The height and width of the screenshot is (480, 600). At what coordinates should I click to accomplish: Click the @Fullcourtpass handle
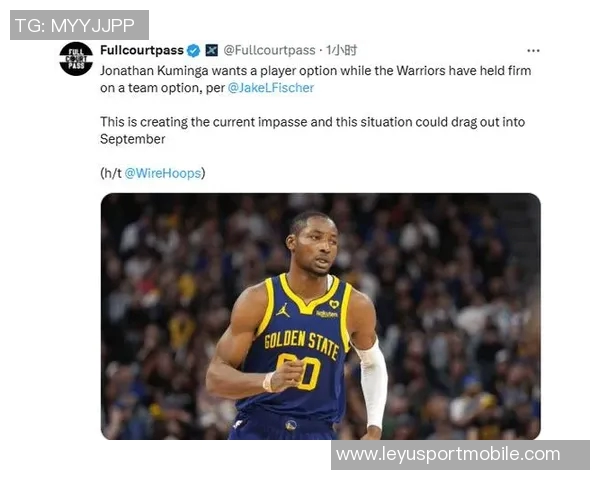coord(269,50)
